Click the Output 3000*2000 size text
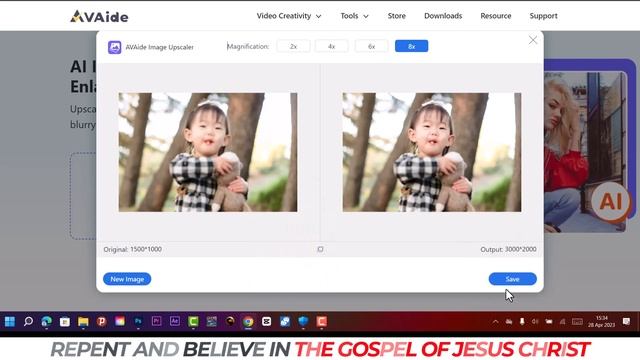This screenshot has width=640, height=360. pos(508,249)
